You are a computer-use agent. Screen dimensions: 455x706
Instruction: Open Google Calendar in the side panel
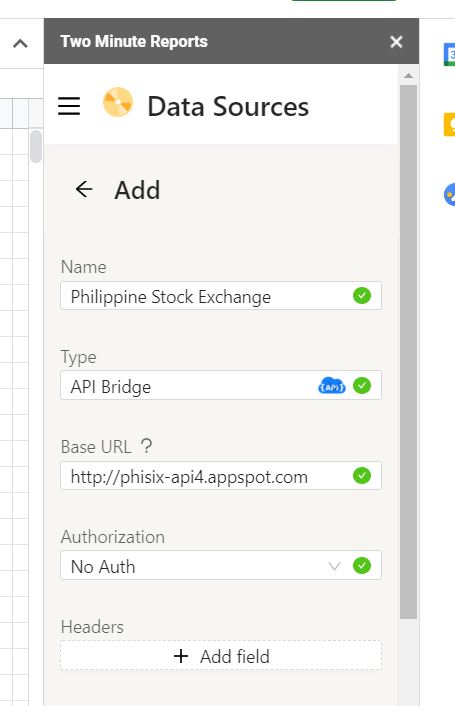[449, 54]
